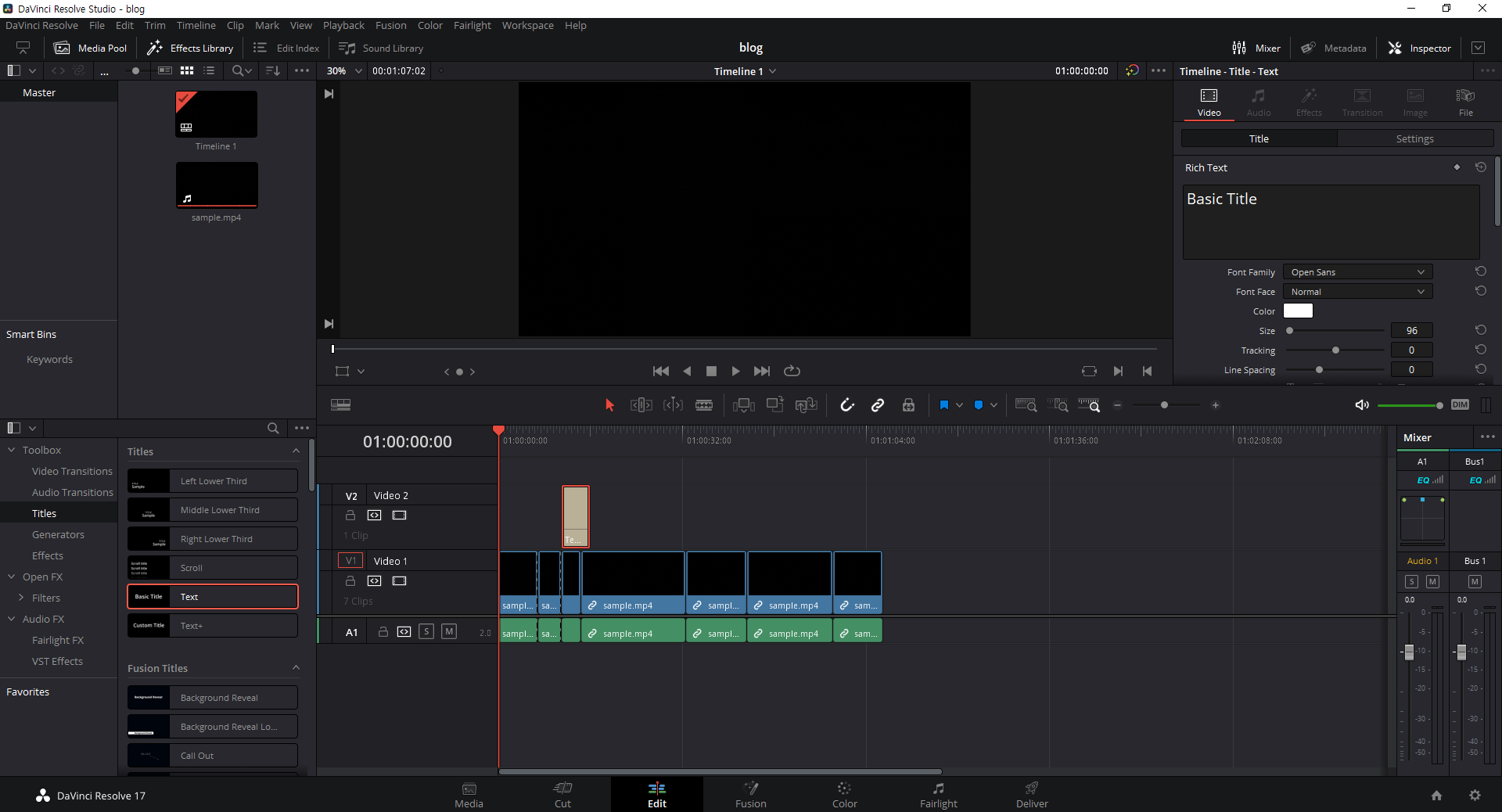1502x812 pixels.
Task: Adjust the Tracking slider
Action: point(1335,350)
